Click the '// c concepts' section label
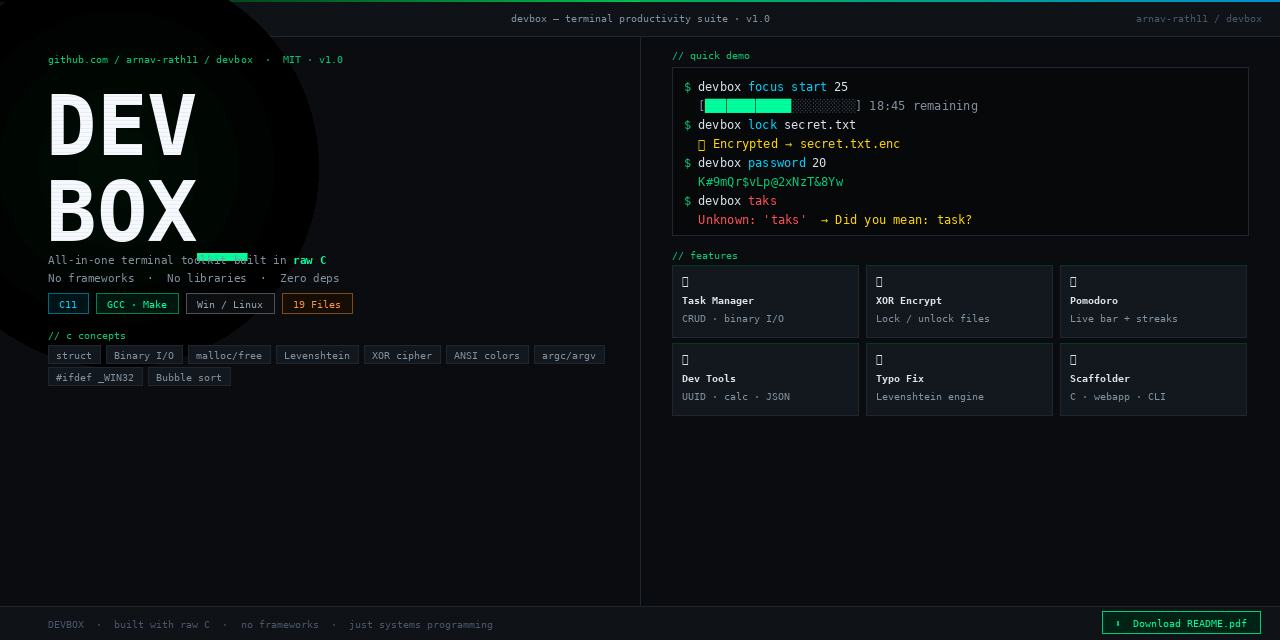The image size is (1280, 640). pyautogui.click(x=87, y=336)
